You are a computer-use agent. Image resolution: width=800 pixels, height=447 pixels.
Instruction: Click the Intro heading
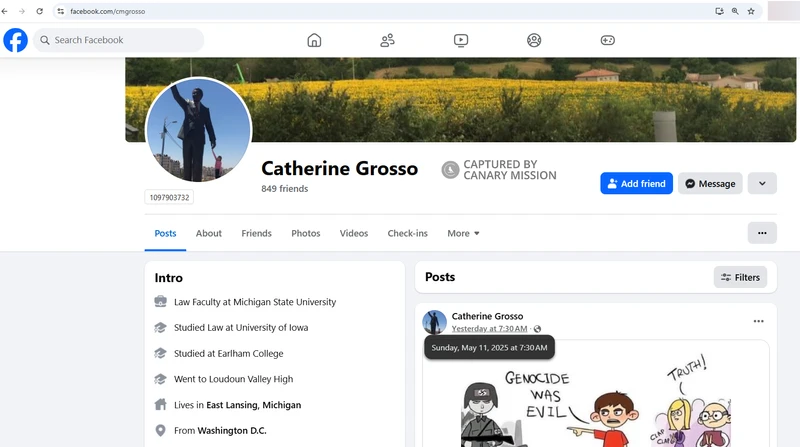coord(168,278)
